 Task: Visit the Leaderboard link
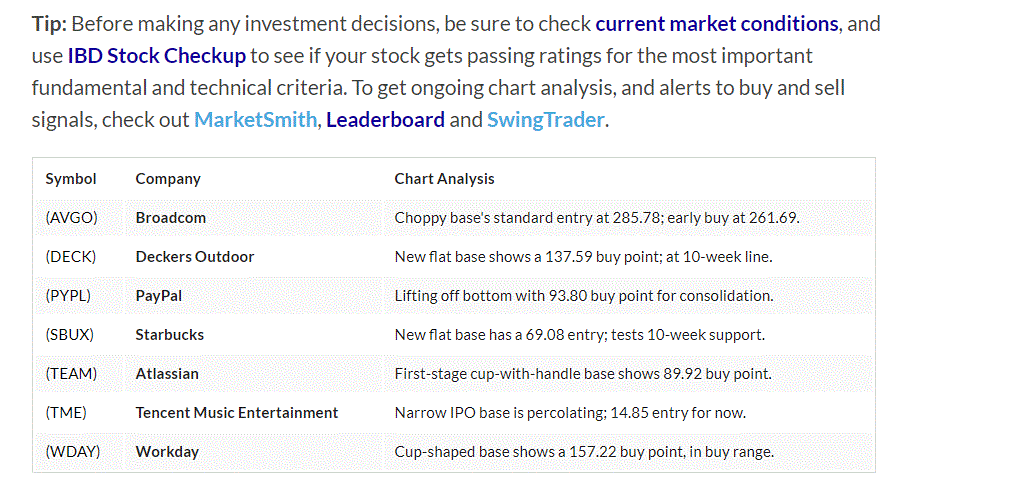[385, 120]
